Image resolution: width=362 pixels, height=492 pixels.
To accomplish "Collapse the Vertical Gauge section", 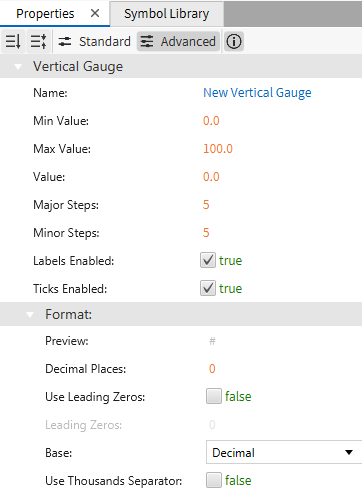I will 18,67.
